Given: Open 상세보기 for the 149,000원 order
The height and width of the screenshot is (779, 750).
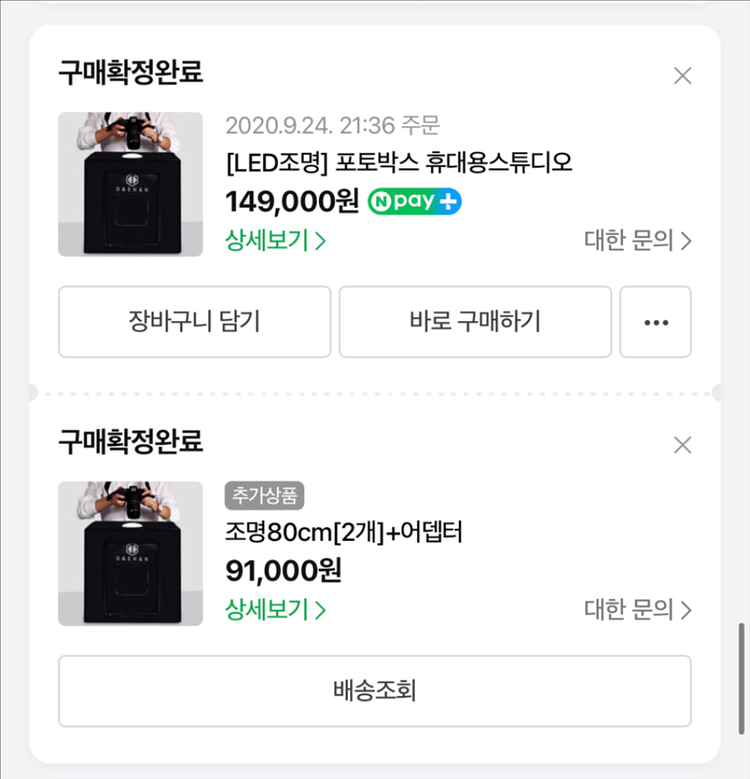Looking at the screenshot, I should pyautogui.click(x=275, y=241).
